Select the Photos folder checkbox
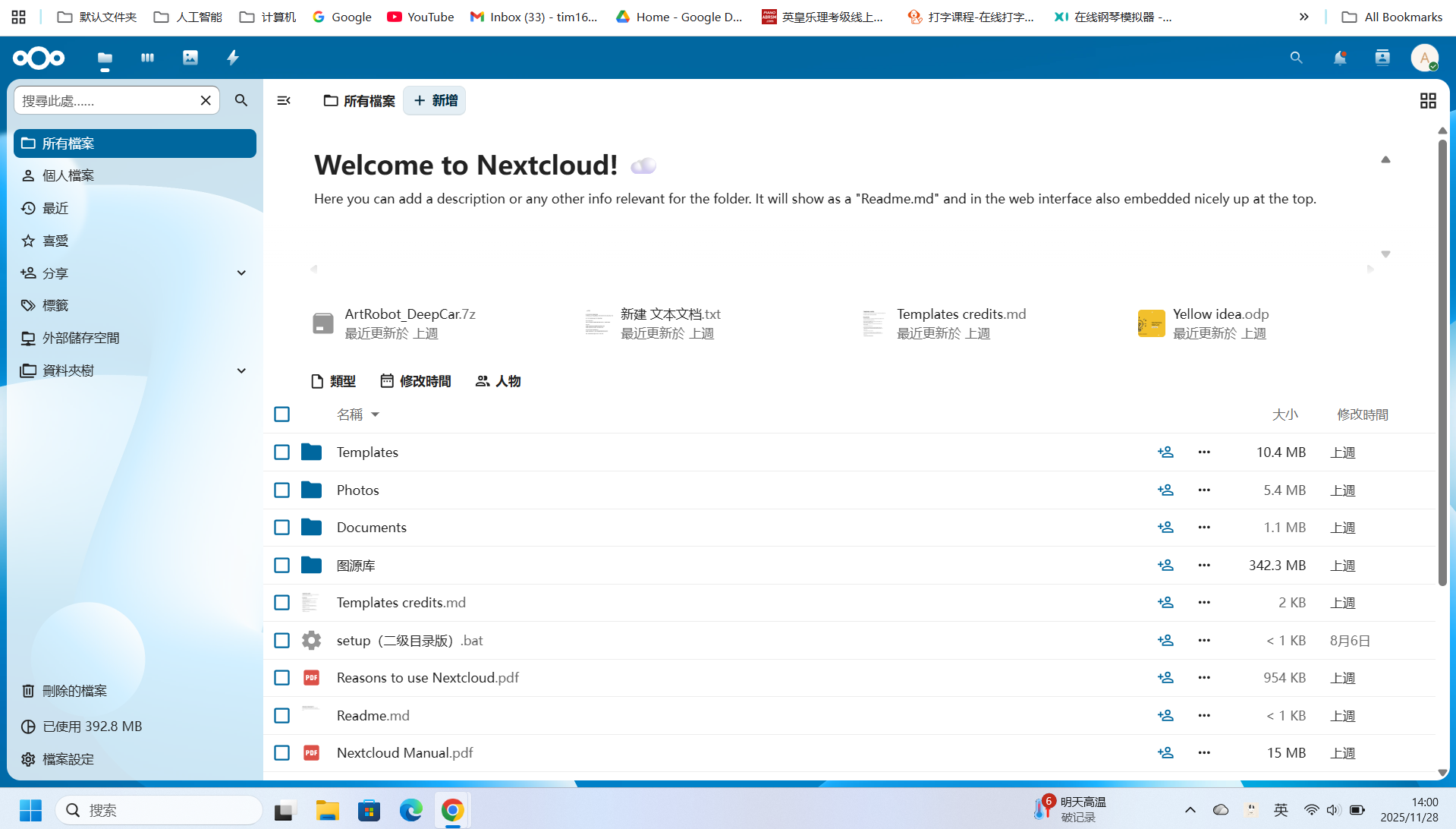The height and width of the screenshot is (829, 1456). (x=281, y=490)
